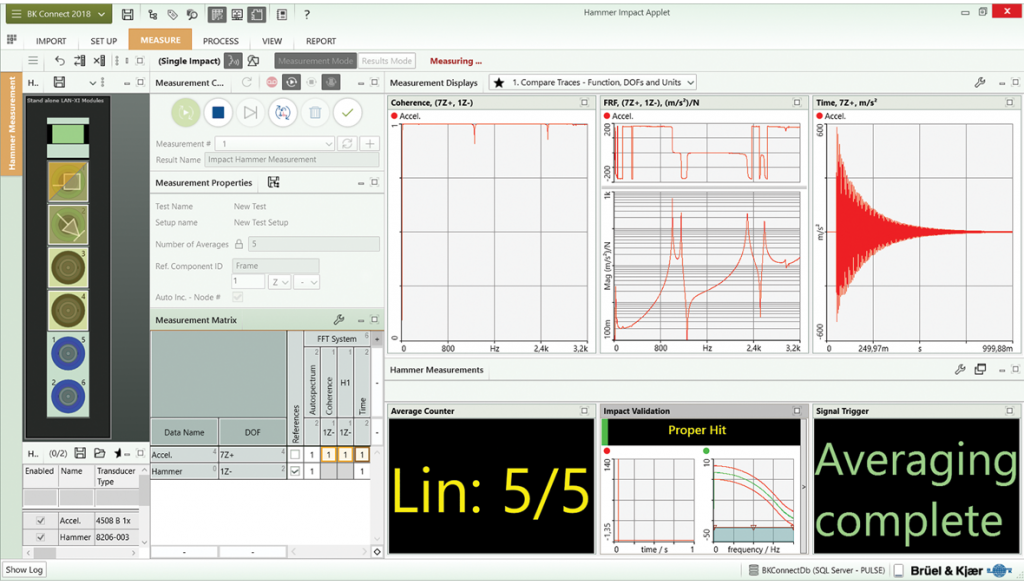The image size is (1024, 585).
Task: Select the trash icon to delete the measurement
Action: click(x=315, y=113)
